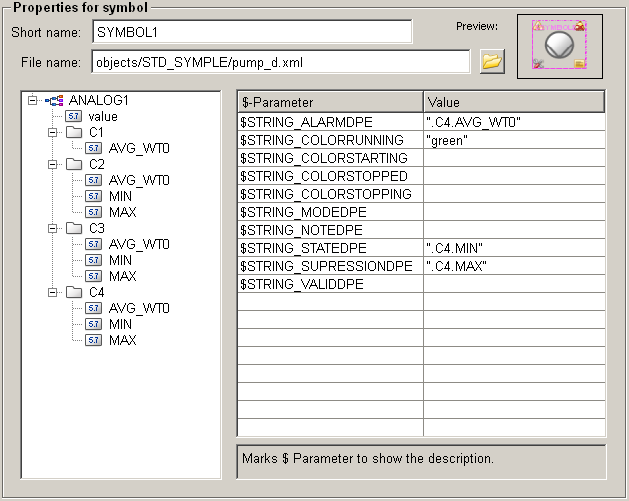Screen dimensions: 629x501
Task: Click the C4 folder icon in tree
Action: point(75,292)
